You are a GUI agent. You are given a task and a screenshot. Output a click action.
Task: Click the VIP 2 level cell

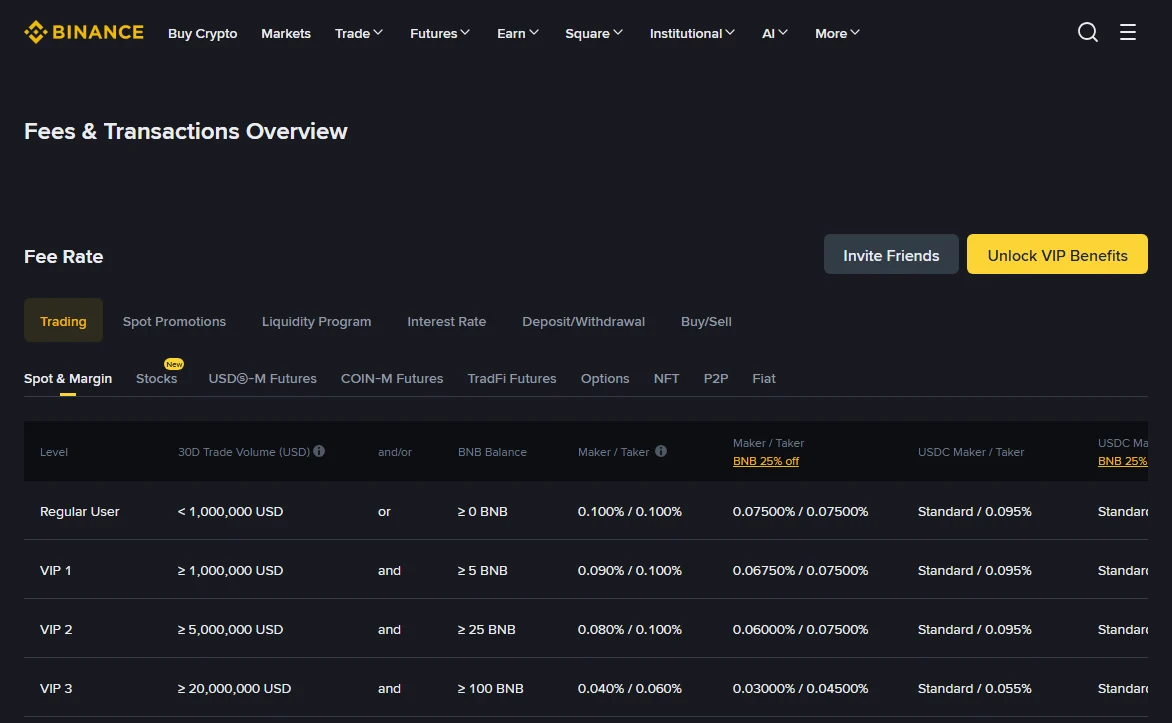[x=56, y=630]
